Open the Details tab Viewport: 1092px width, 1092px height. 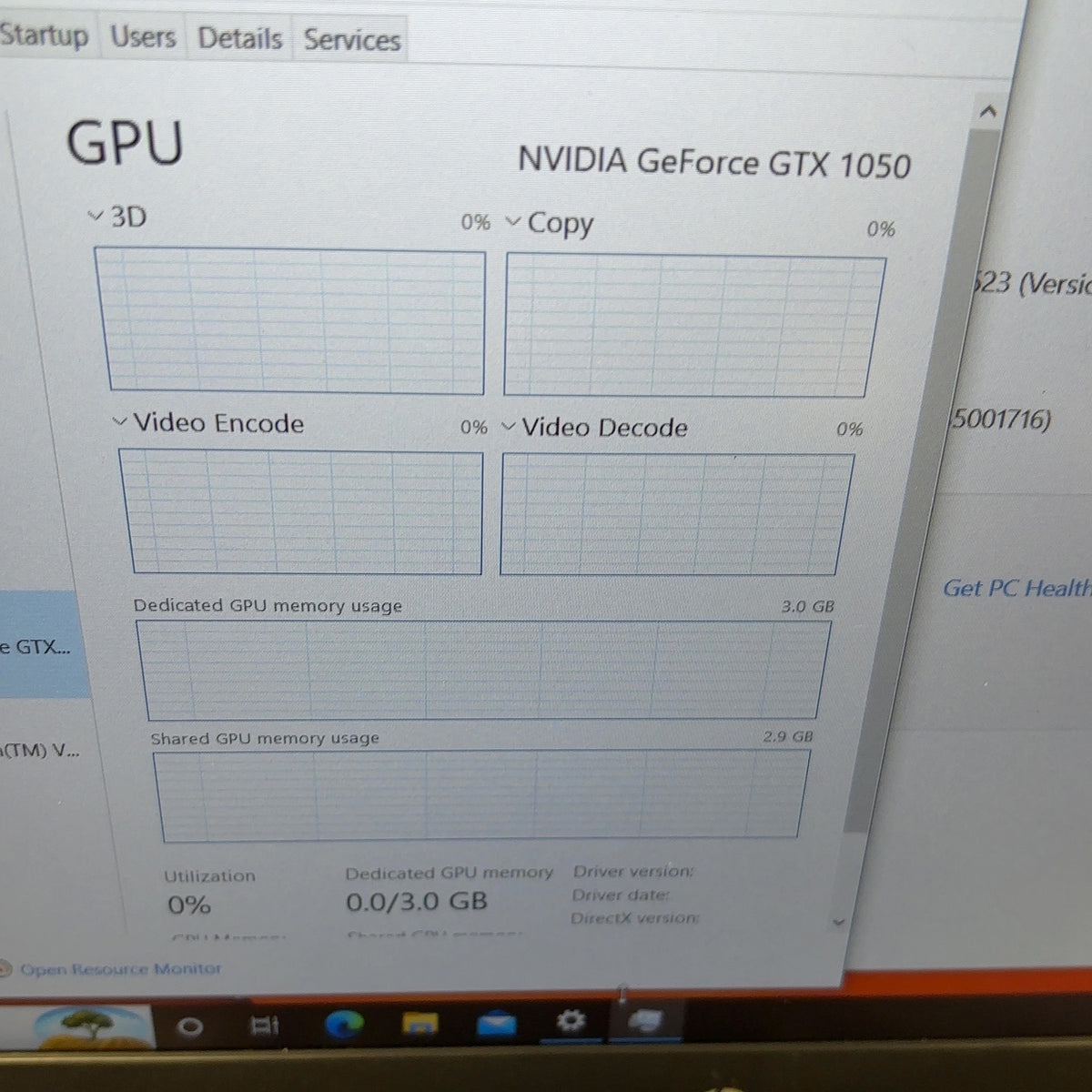point(240,38)
